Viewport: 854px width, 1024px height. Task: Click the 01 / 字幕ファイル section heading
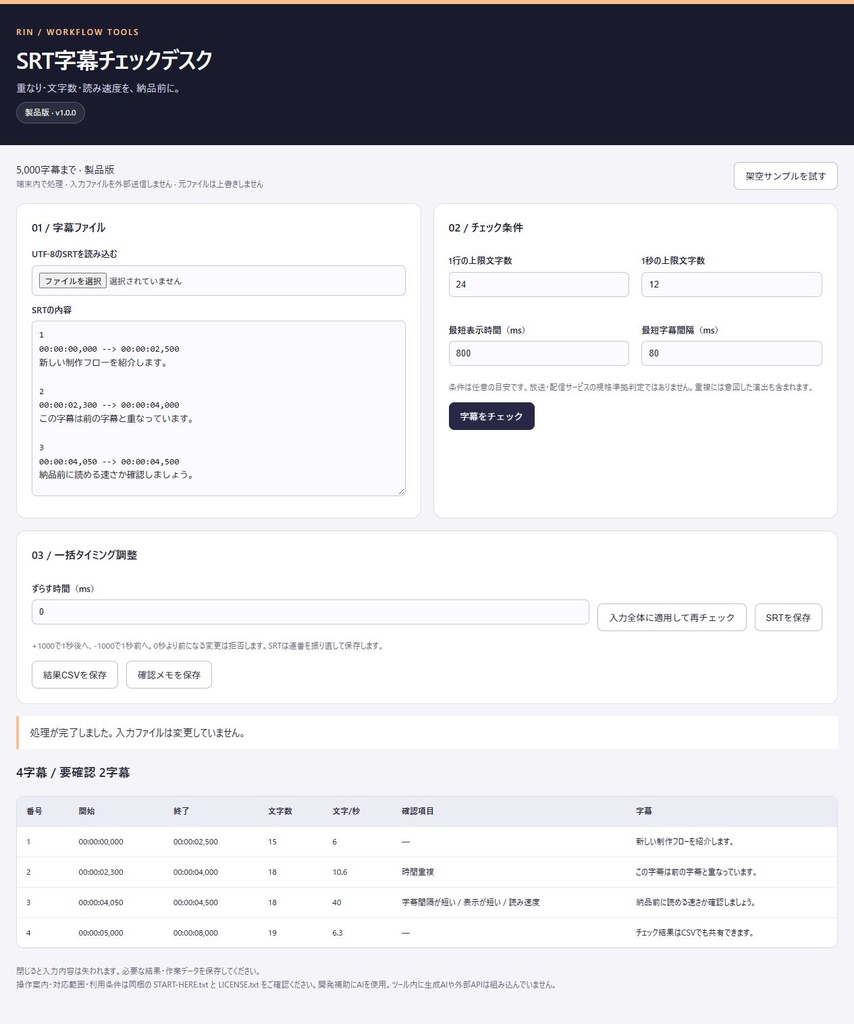click(x=69, y=227)
